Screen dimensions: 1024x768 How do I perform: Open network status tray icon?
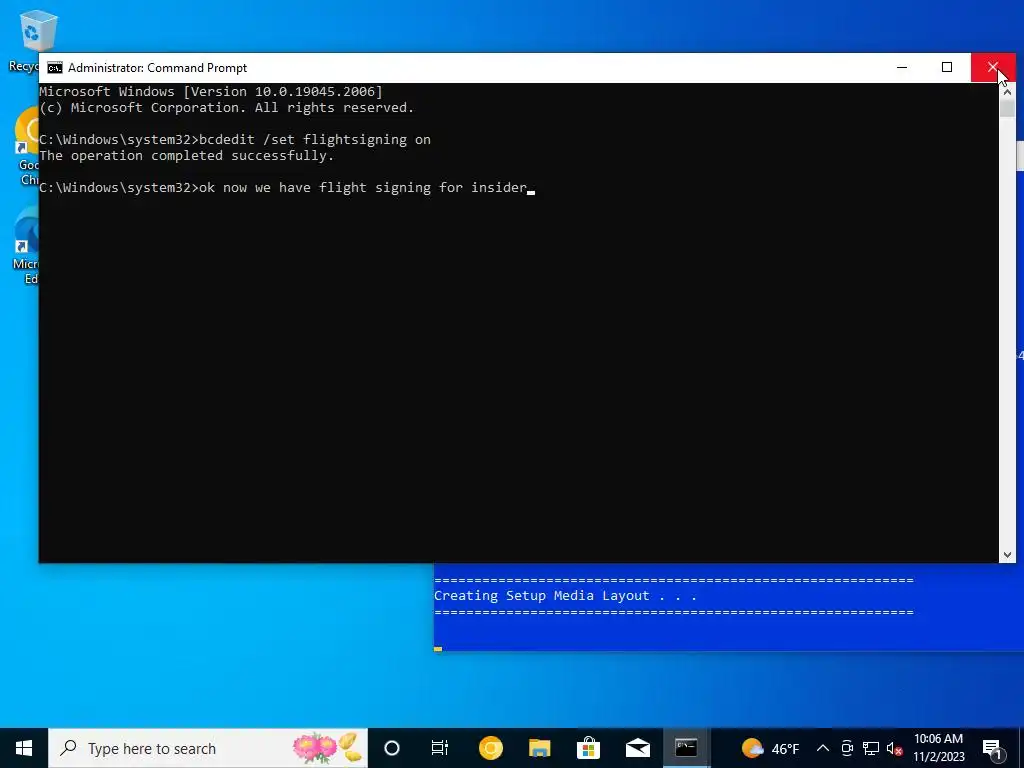(871, 748)
